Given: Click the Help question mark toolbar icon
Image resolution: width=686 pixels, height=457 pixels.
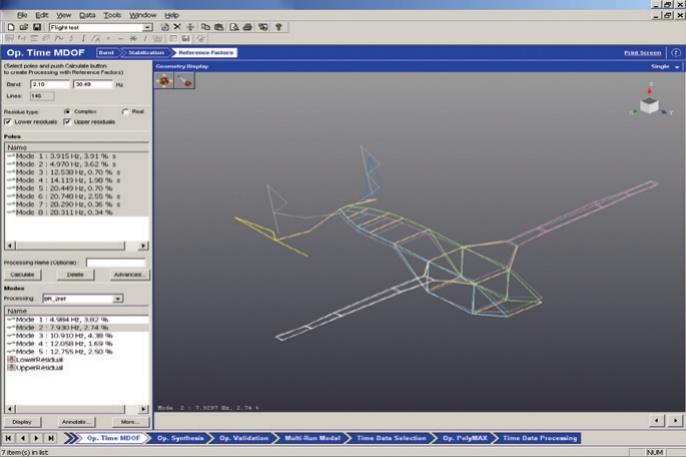Looking at the screenshot, I should click(x=279, y=27).
